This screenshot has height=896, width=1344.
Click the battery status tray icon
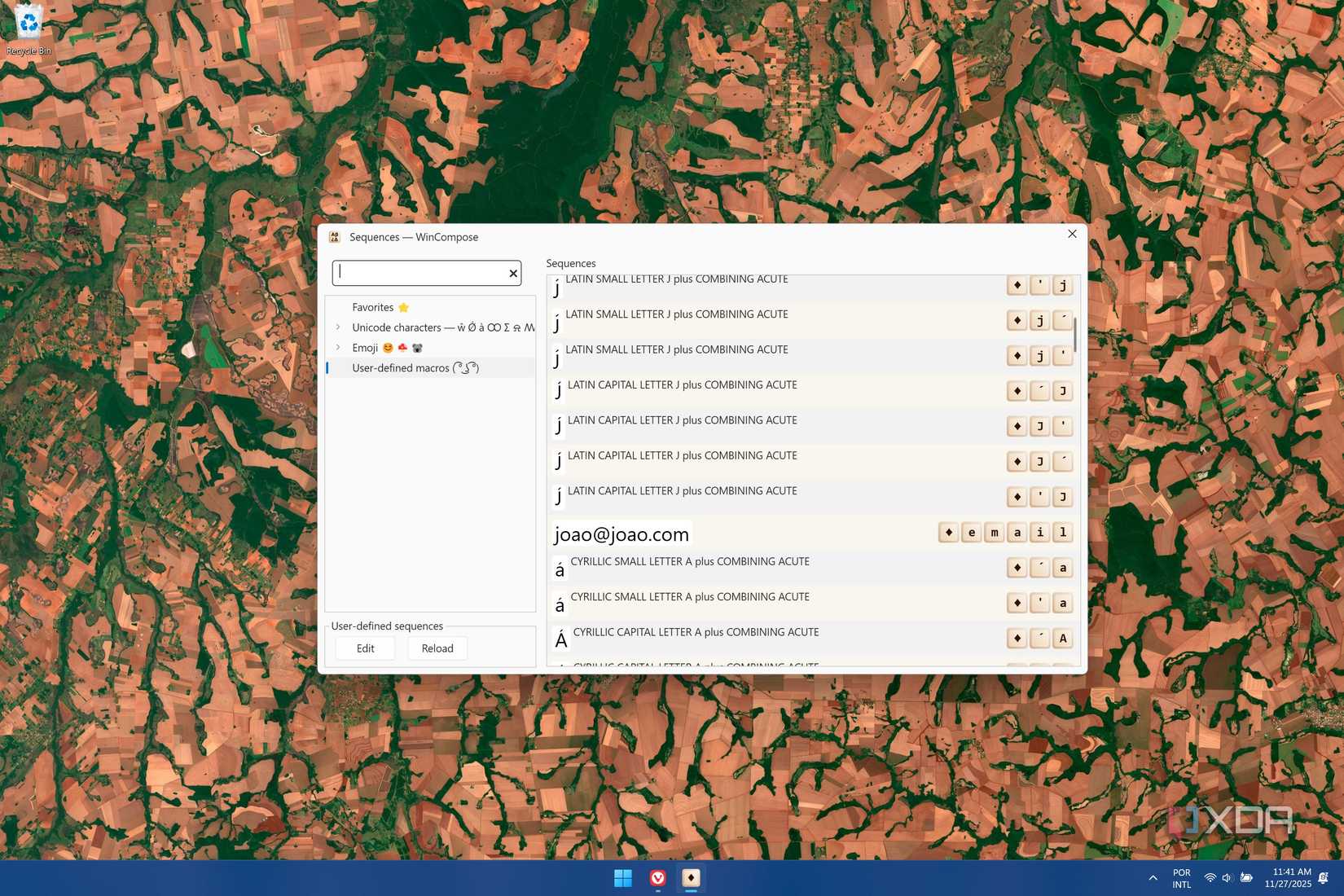pos(1246,878)
